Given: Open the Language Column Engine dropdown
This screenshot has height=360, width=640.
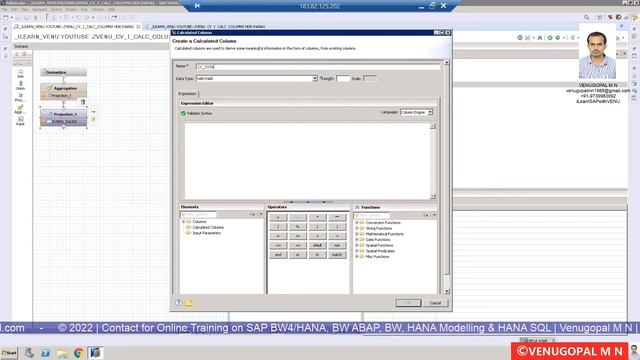Looking at the screenshot, I should pos(430,112).
